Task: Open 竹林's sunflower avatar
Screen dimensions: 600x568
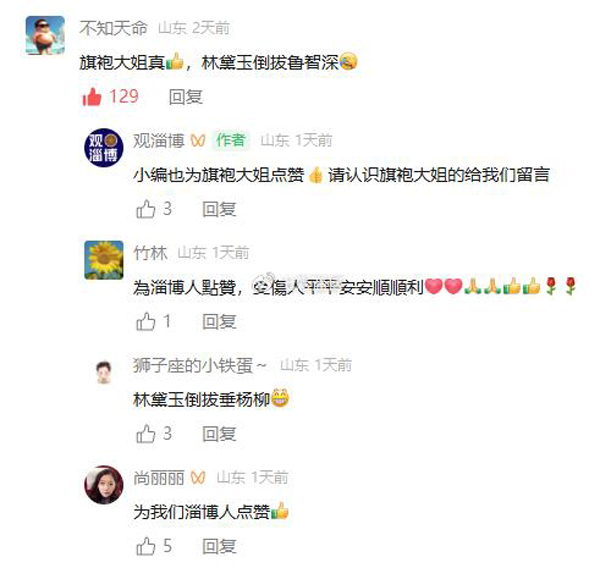Action: 104,260
